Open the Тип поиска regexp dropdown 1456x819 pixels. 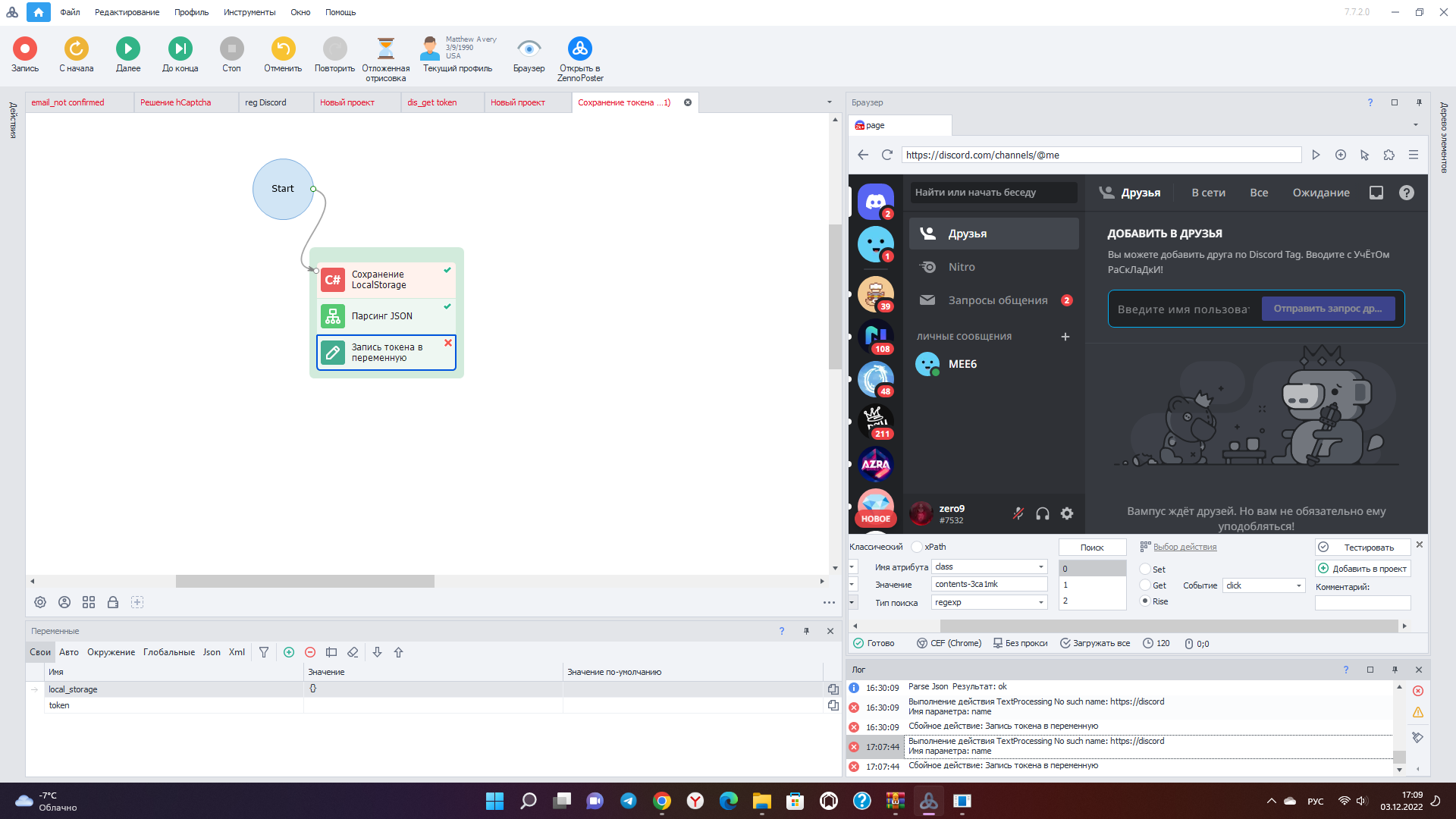click(1040, 603)
